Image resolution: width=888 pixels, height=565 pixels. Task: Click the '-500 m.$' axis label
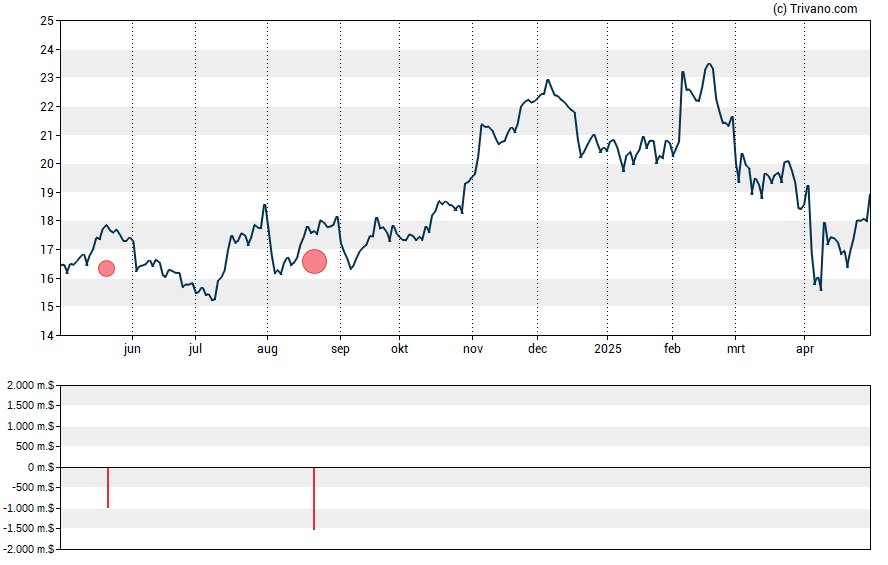[x=33, y=487]
